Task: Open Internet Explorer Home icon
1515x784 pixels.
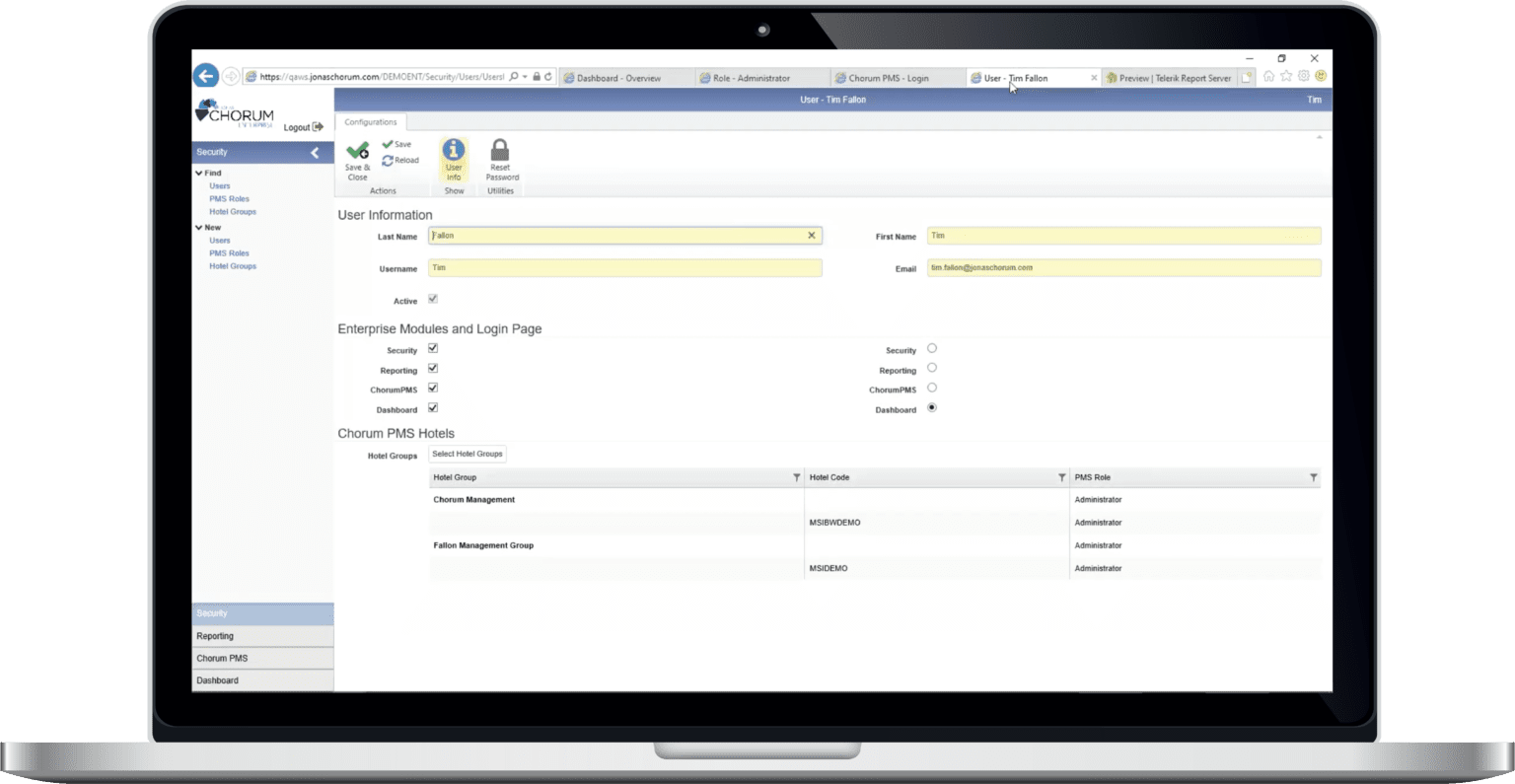Action: coord(1269,76)
